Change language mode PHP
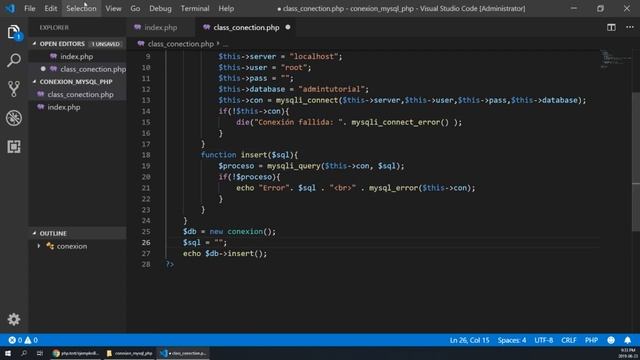 pos(591,340)
